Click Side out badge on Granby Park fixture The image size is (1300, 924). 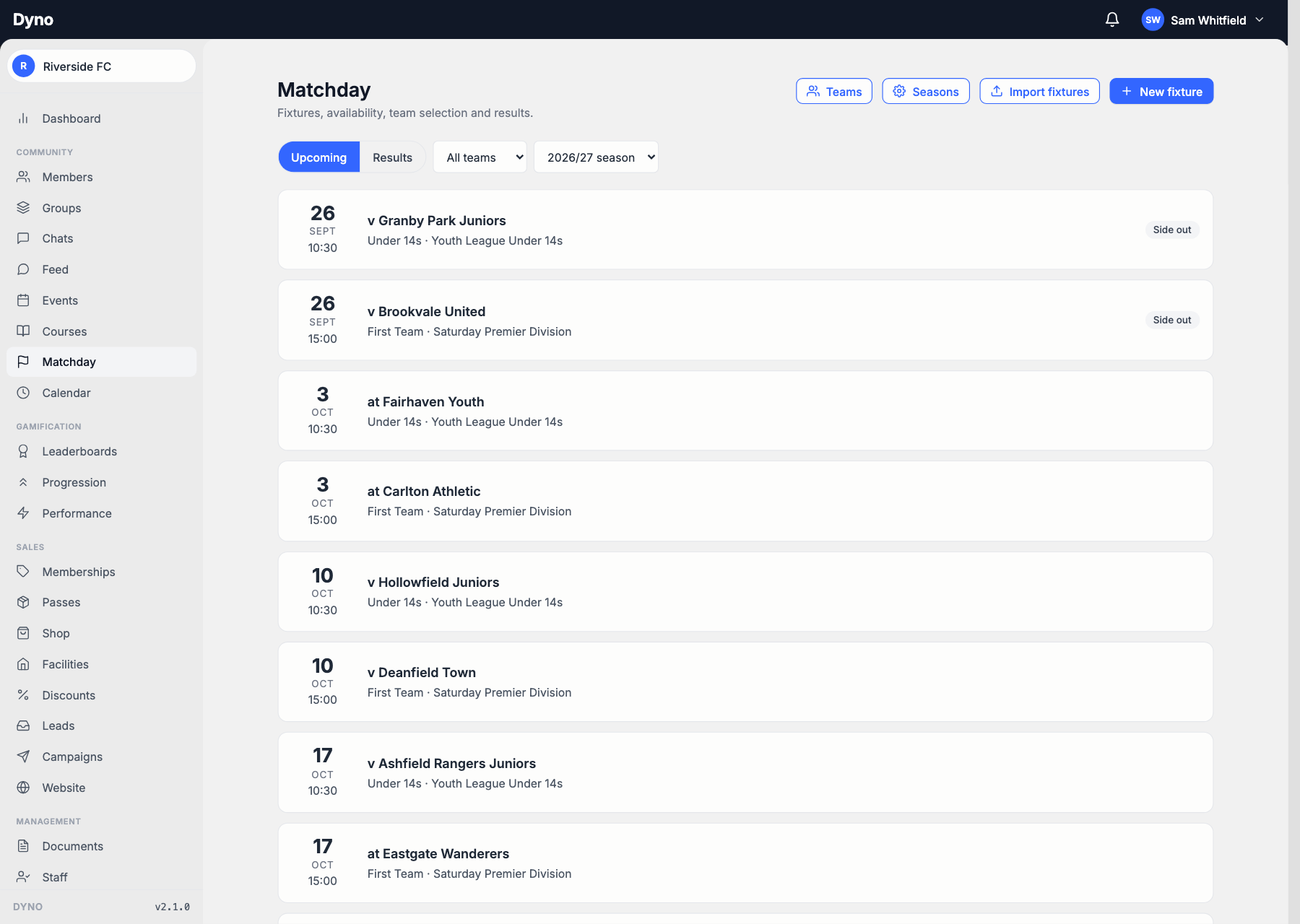pos(1172,230)
